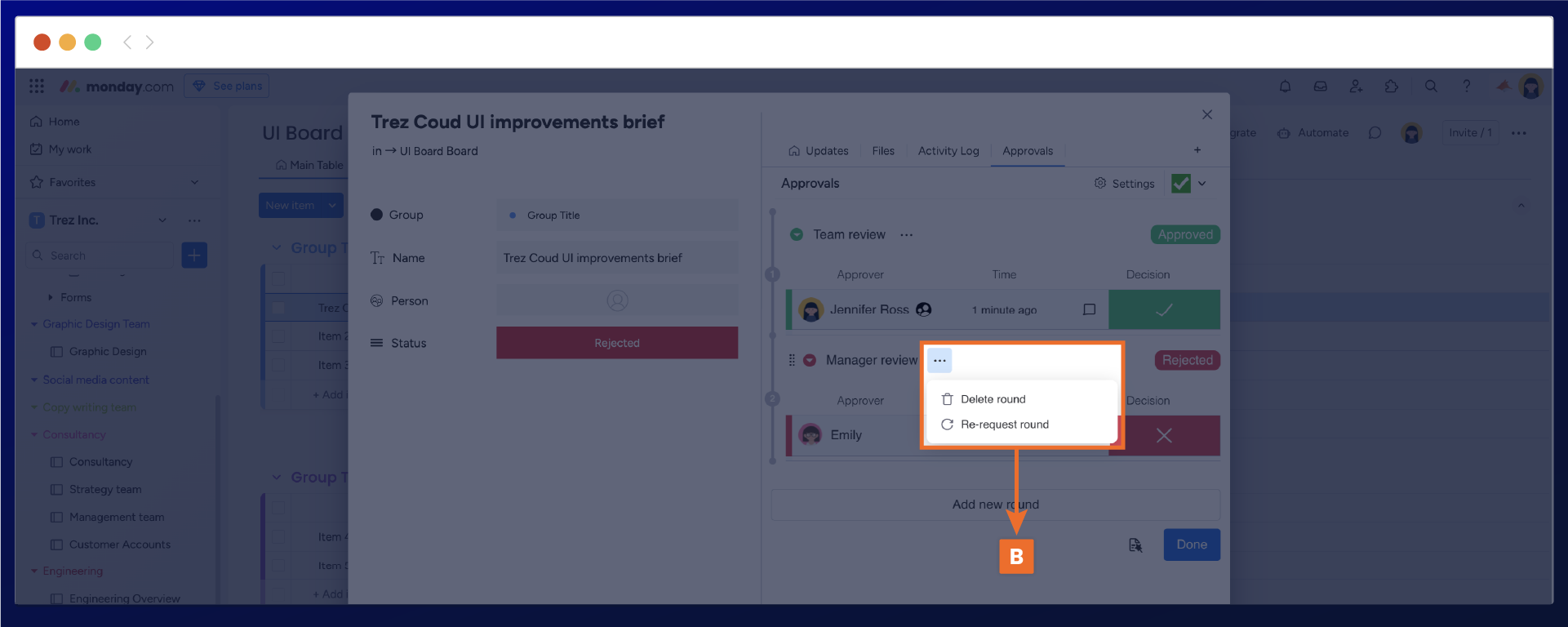Open the Trez Inc. workspace dropdown
1568x627 pixels.
tap(162, 220)
